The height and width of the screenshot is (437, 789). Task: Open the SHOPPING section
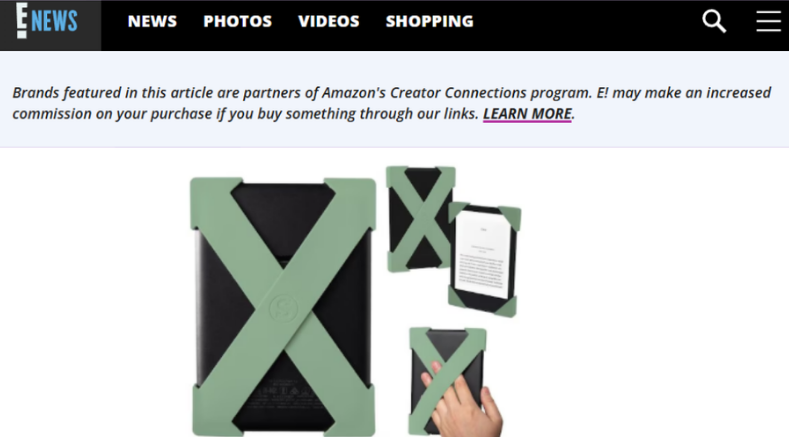tap(429, 21)
